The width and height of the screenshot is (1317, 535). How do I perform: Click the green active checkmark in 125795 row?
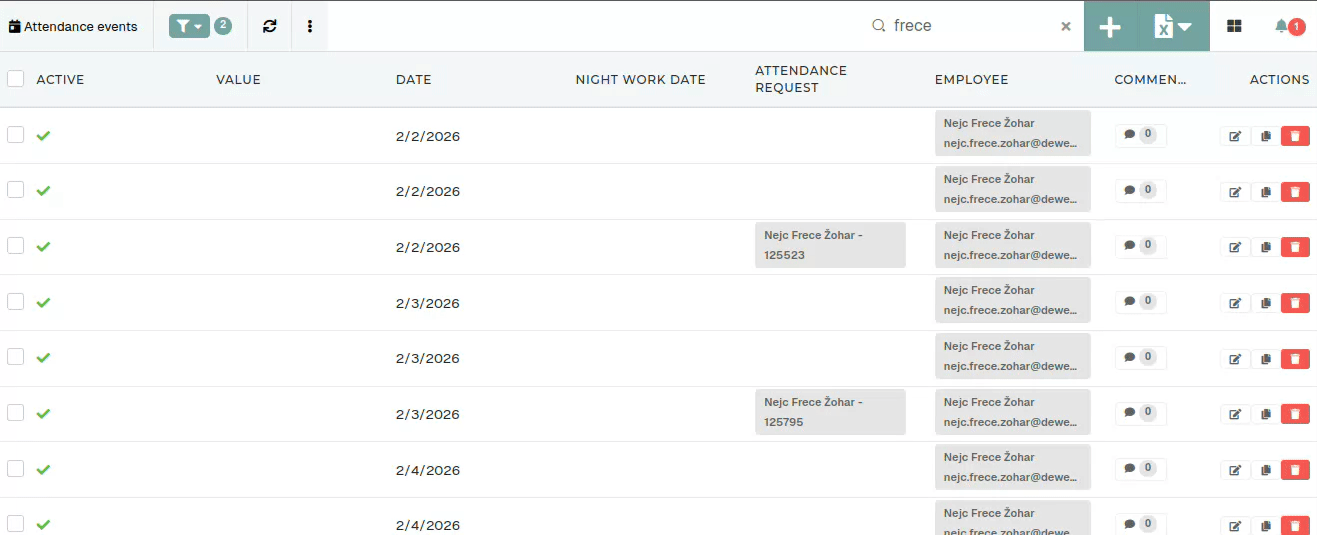43,413
